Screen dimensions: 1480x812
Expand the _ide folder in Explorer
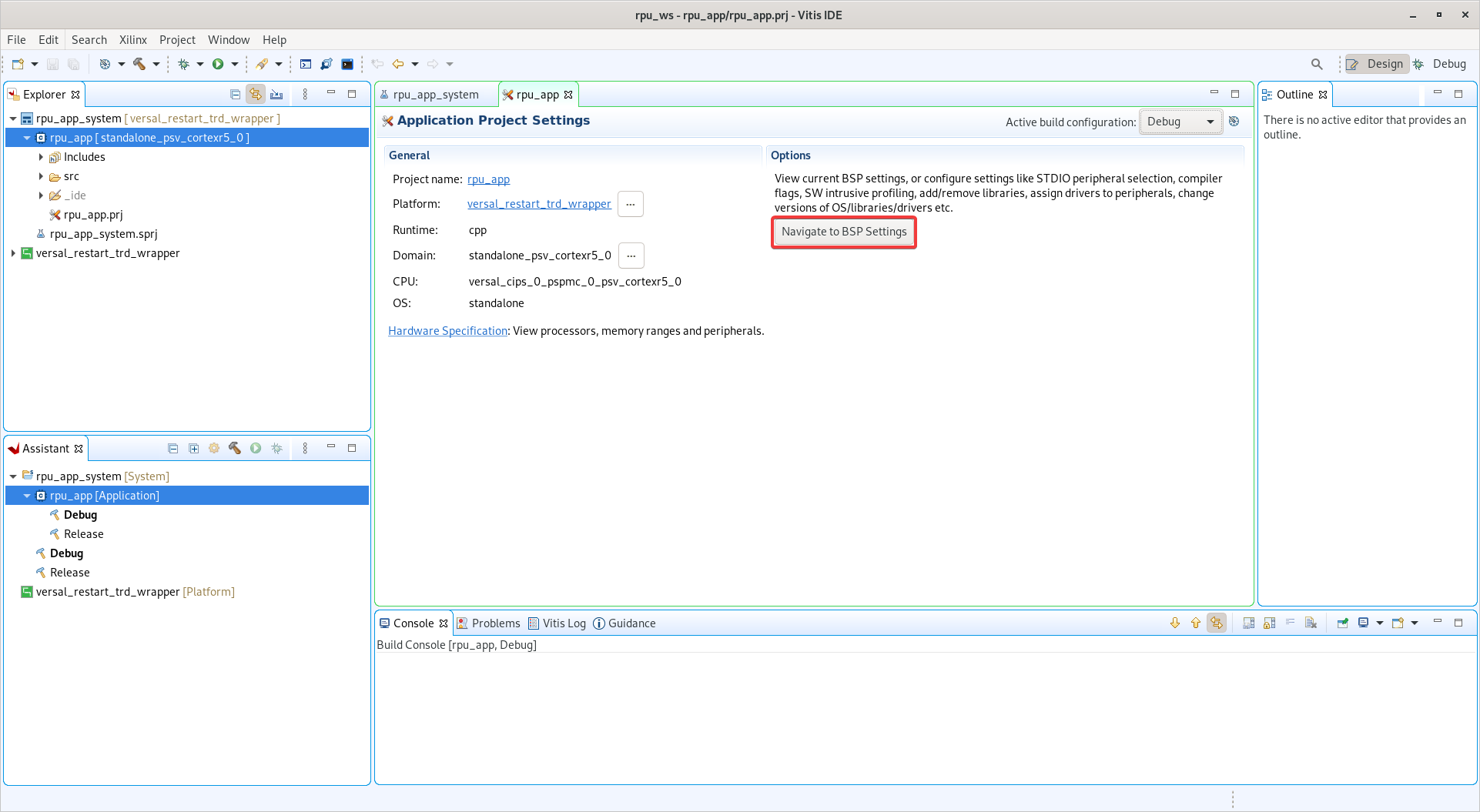pos(41,195)
